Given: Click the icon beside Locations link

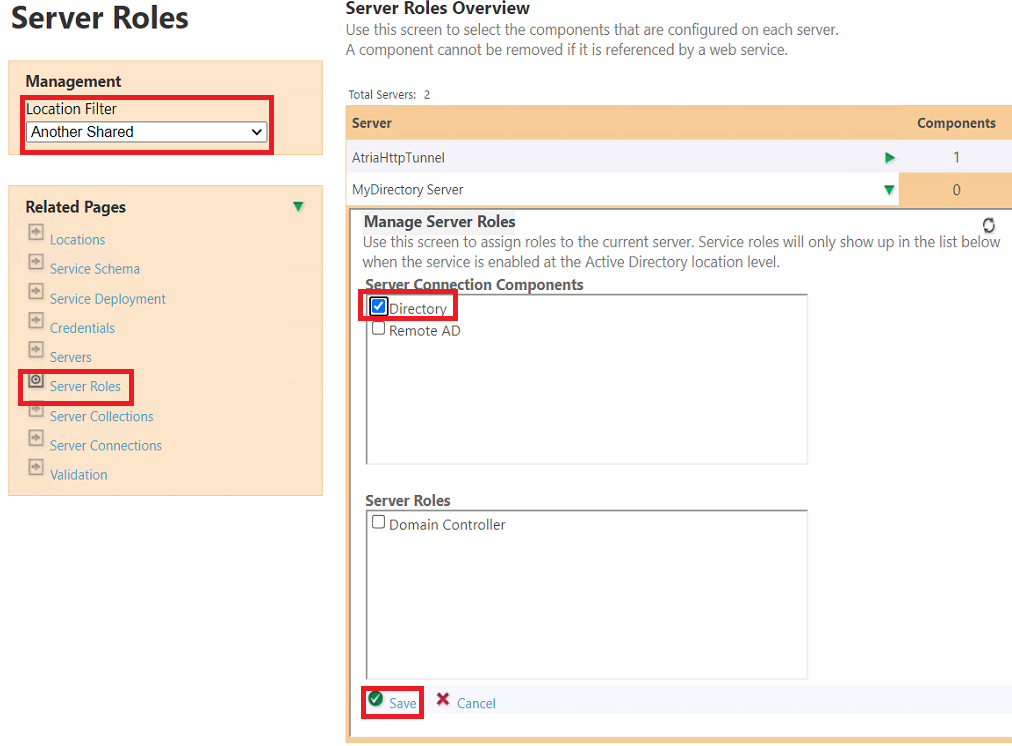Looking at the screenshot, I should pos(36,233).
